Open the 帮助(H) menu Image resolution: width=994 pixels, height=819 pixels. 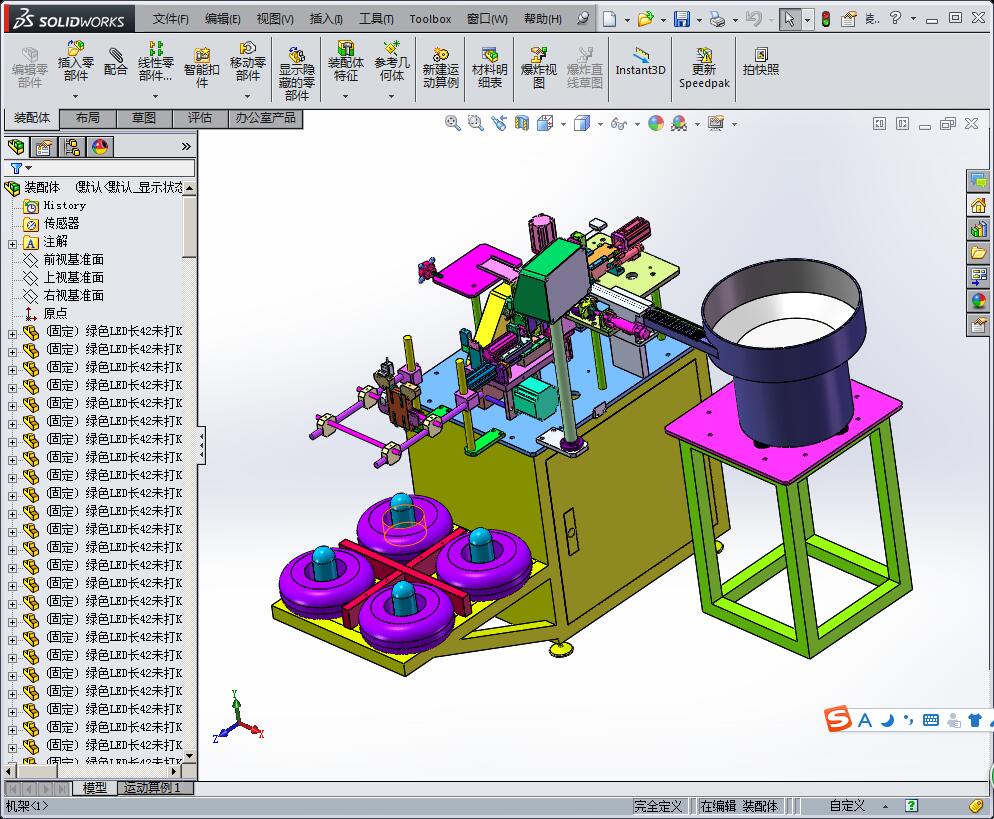pos(543,19)
